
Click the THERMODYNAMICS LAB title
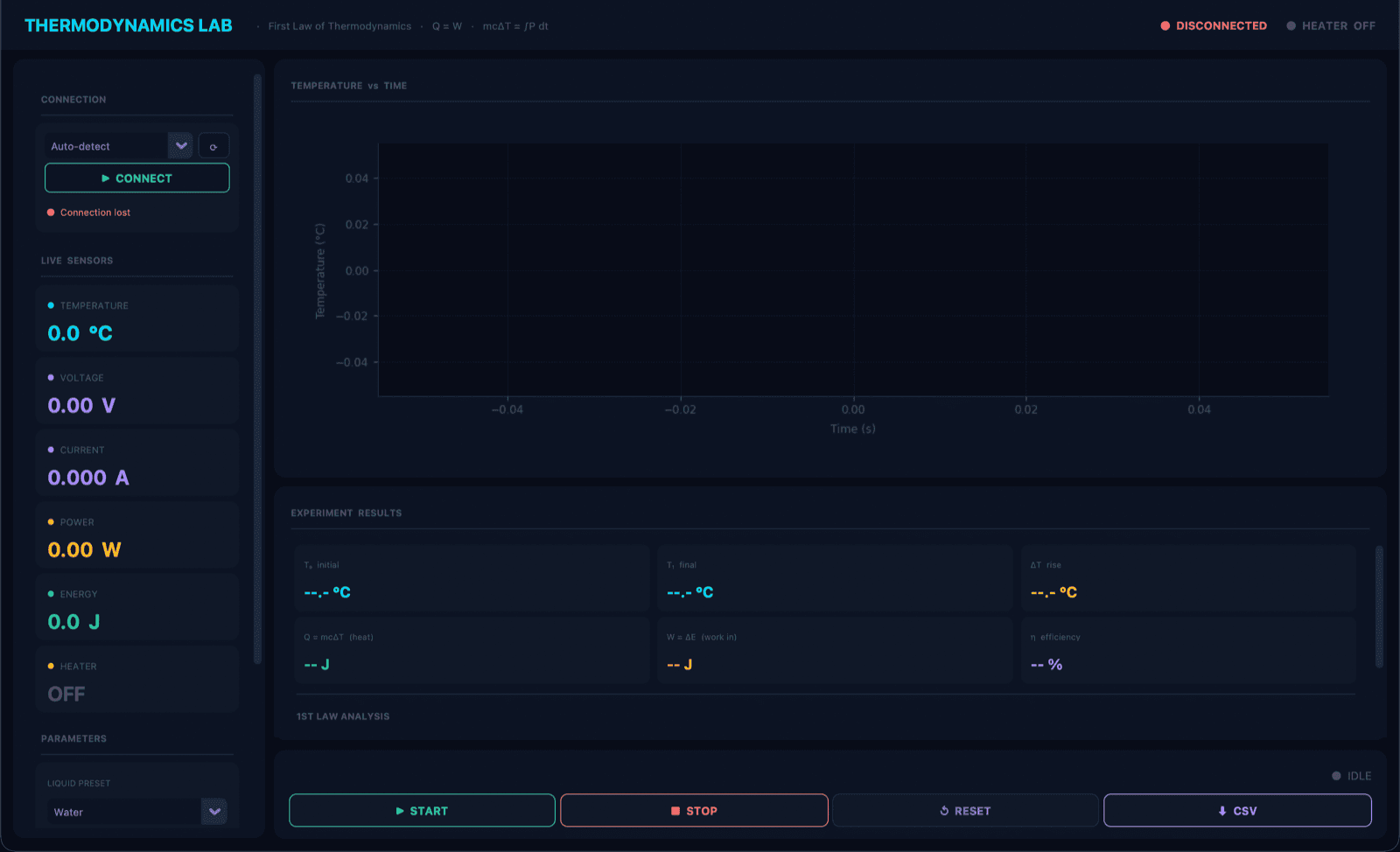point(129,25)
